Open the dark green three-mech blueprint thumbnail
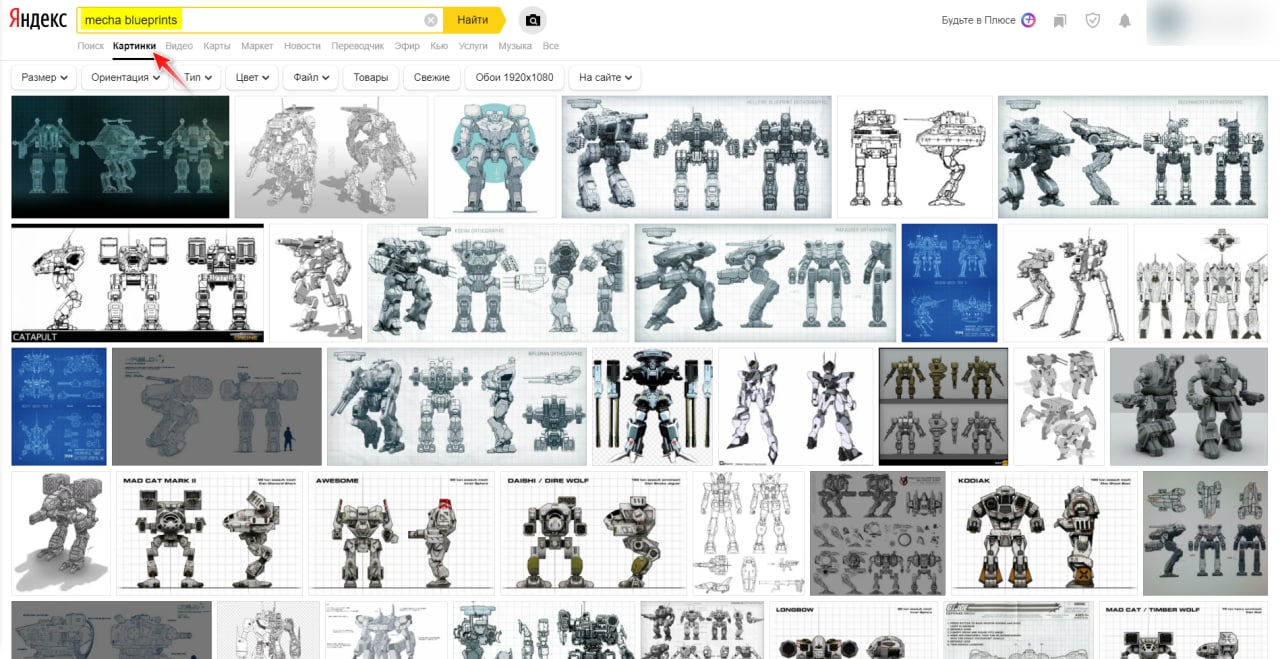The image size is (1280, 659). click(120, 157)
